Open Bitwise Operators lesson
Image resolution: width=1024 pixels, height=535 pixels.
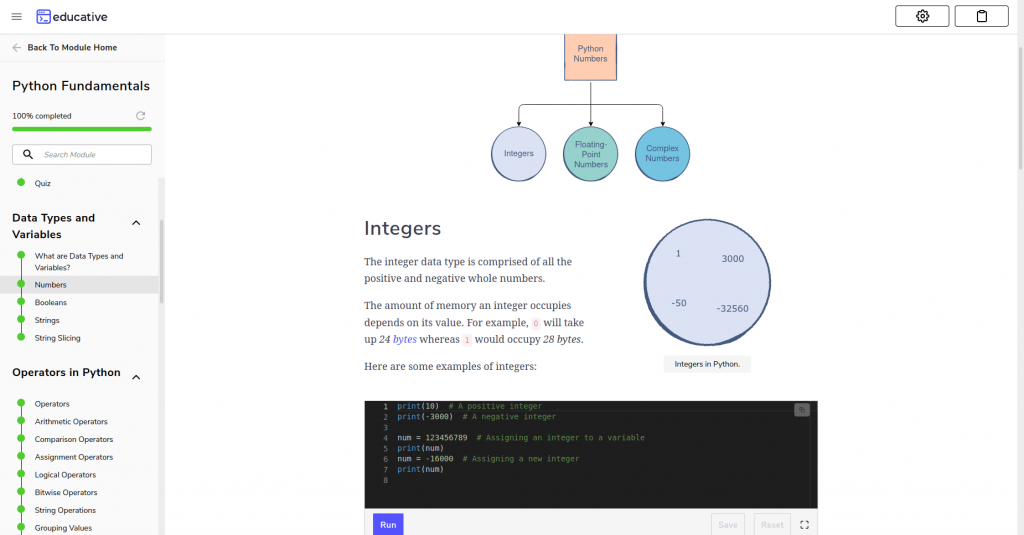coord(66,492)
